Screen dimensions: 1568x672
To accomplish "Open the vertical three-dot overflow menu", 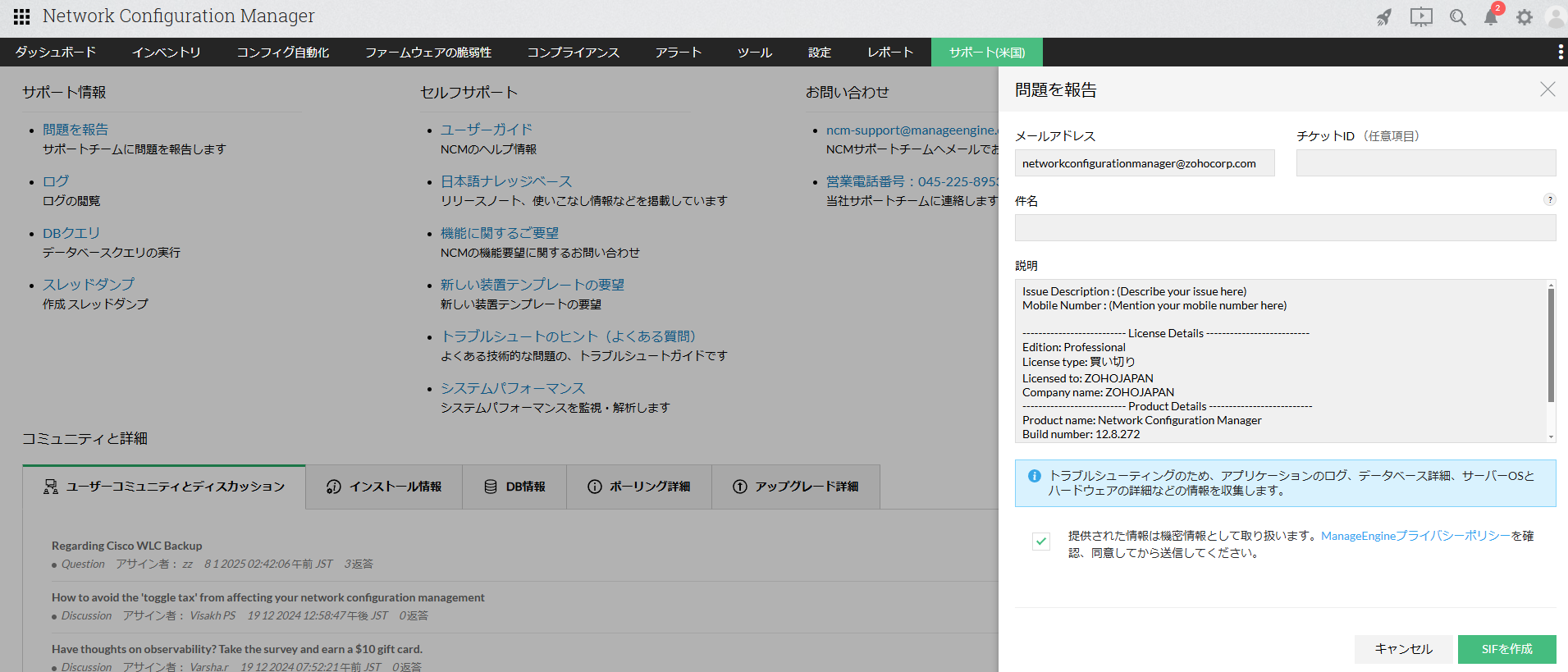I will (x=1560, y=53).
